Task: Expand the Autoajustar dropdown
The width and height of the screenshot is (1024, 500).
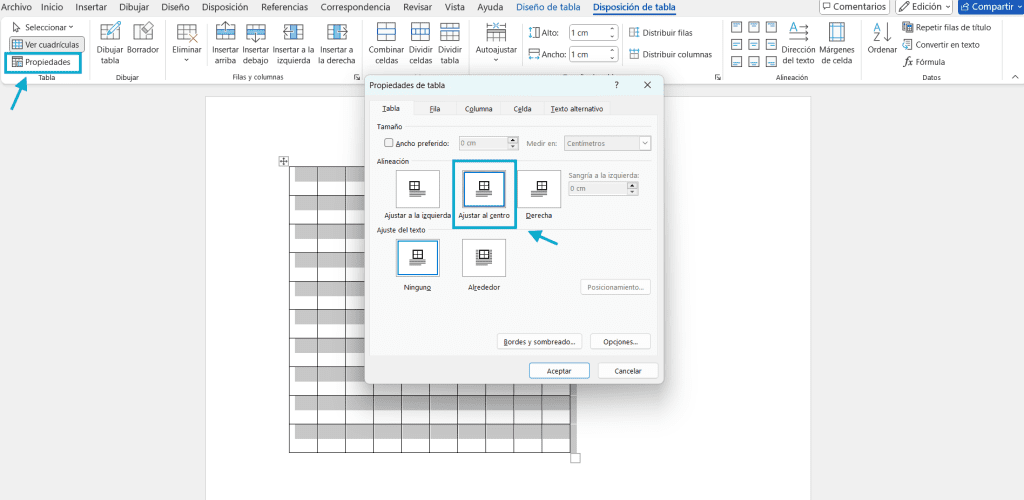Action: (x=496, y=43)
